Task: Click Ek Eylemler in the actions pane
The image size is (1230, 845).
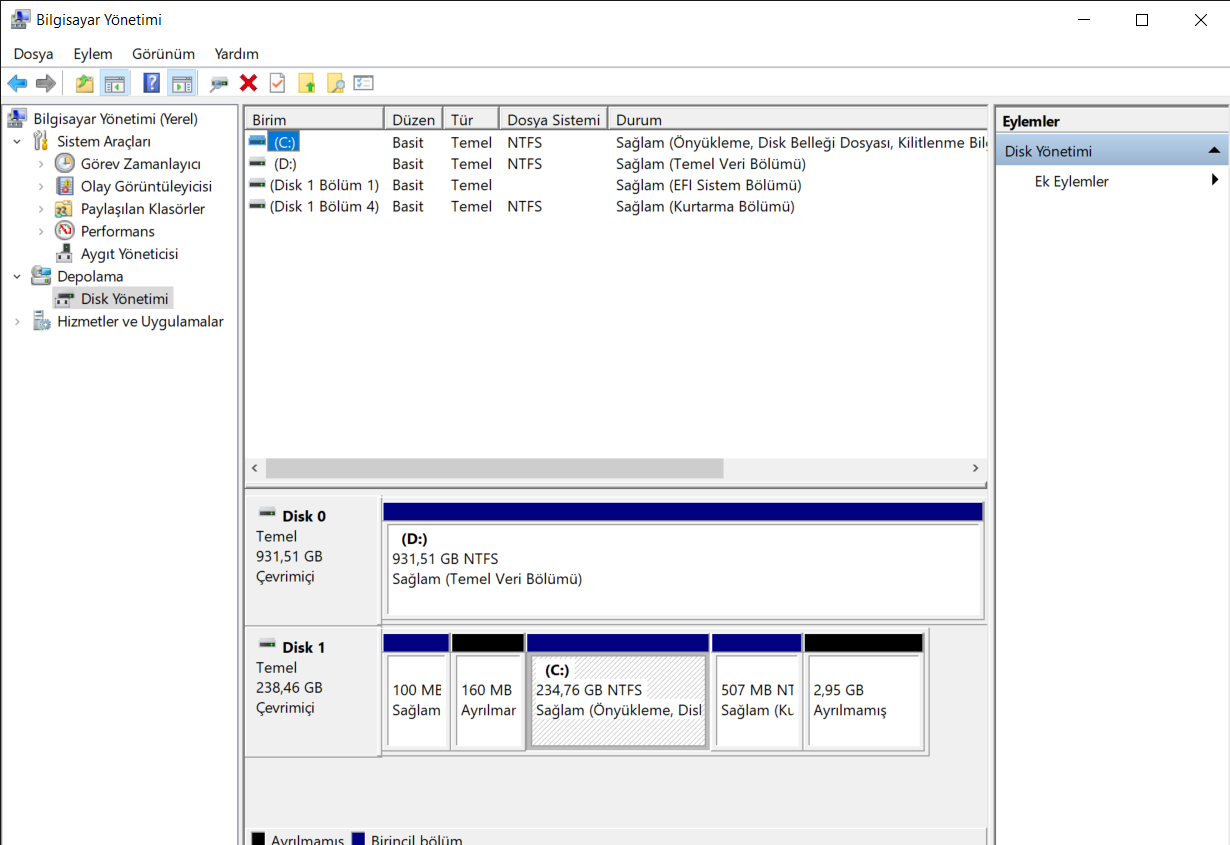Action: point(1071,181)
